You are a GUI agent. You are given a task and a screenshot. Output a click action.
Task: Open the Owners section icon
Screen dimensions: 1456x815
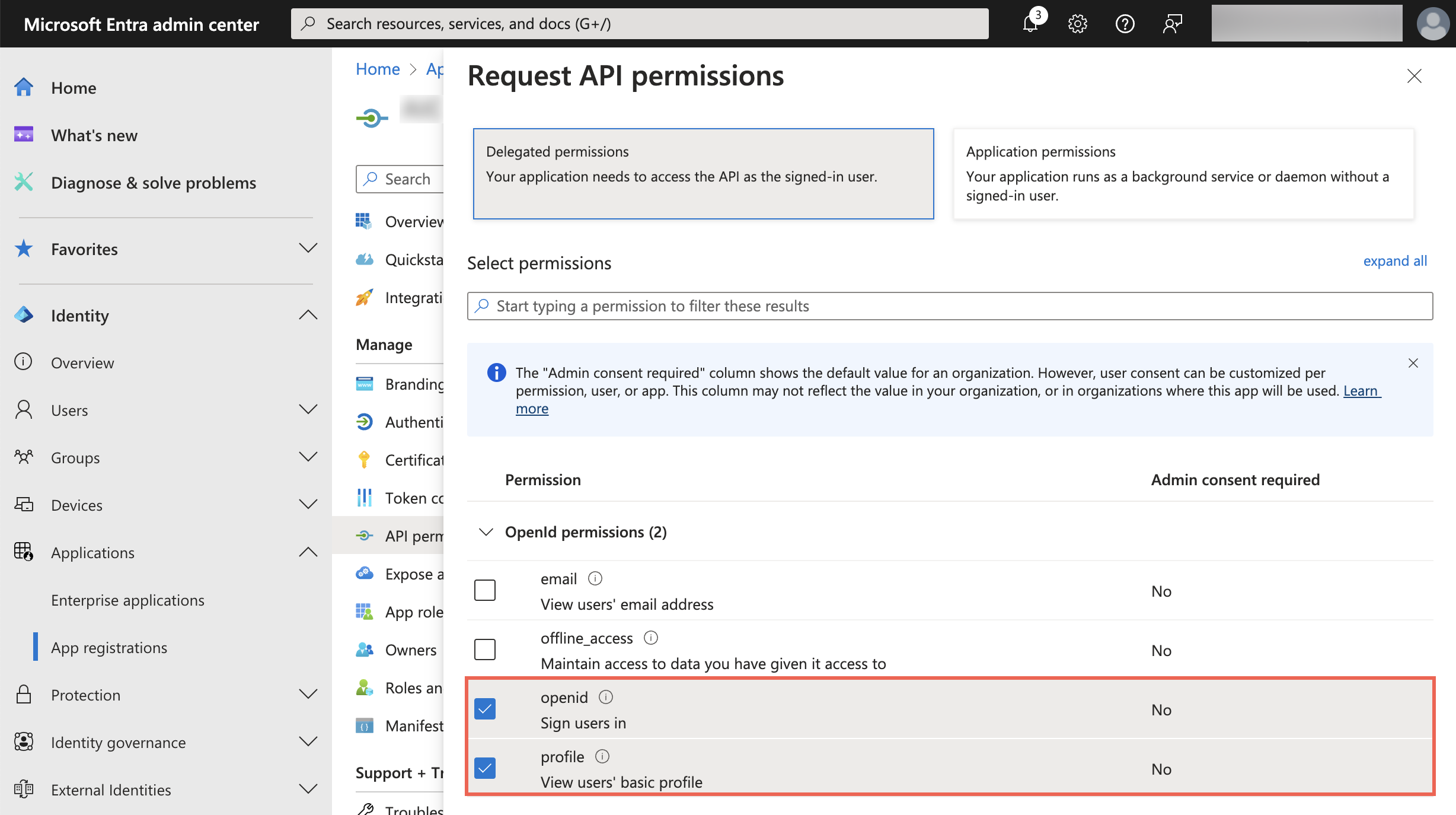click(x=365, y=650)
